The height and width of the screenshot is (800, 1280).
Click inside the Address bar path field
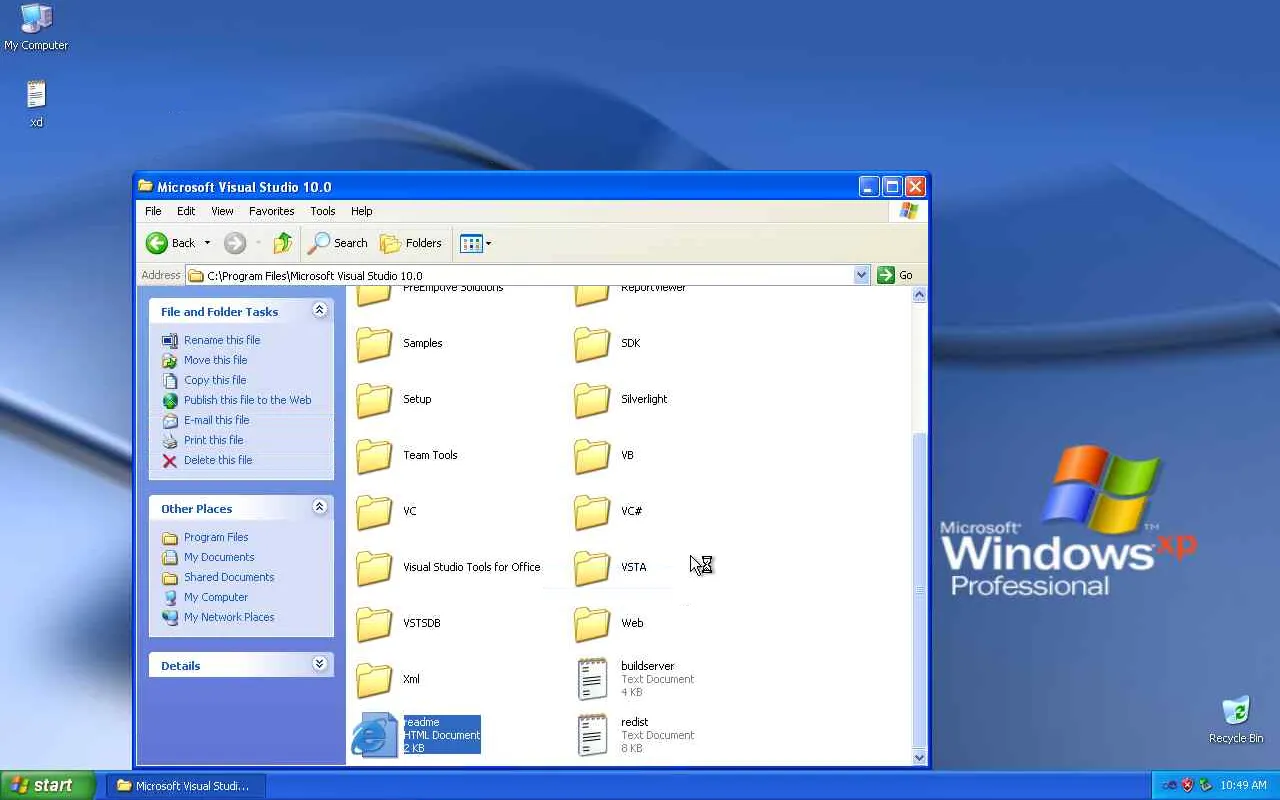(x=519, y=275)
